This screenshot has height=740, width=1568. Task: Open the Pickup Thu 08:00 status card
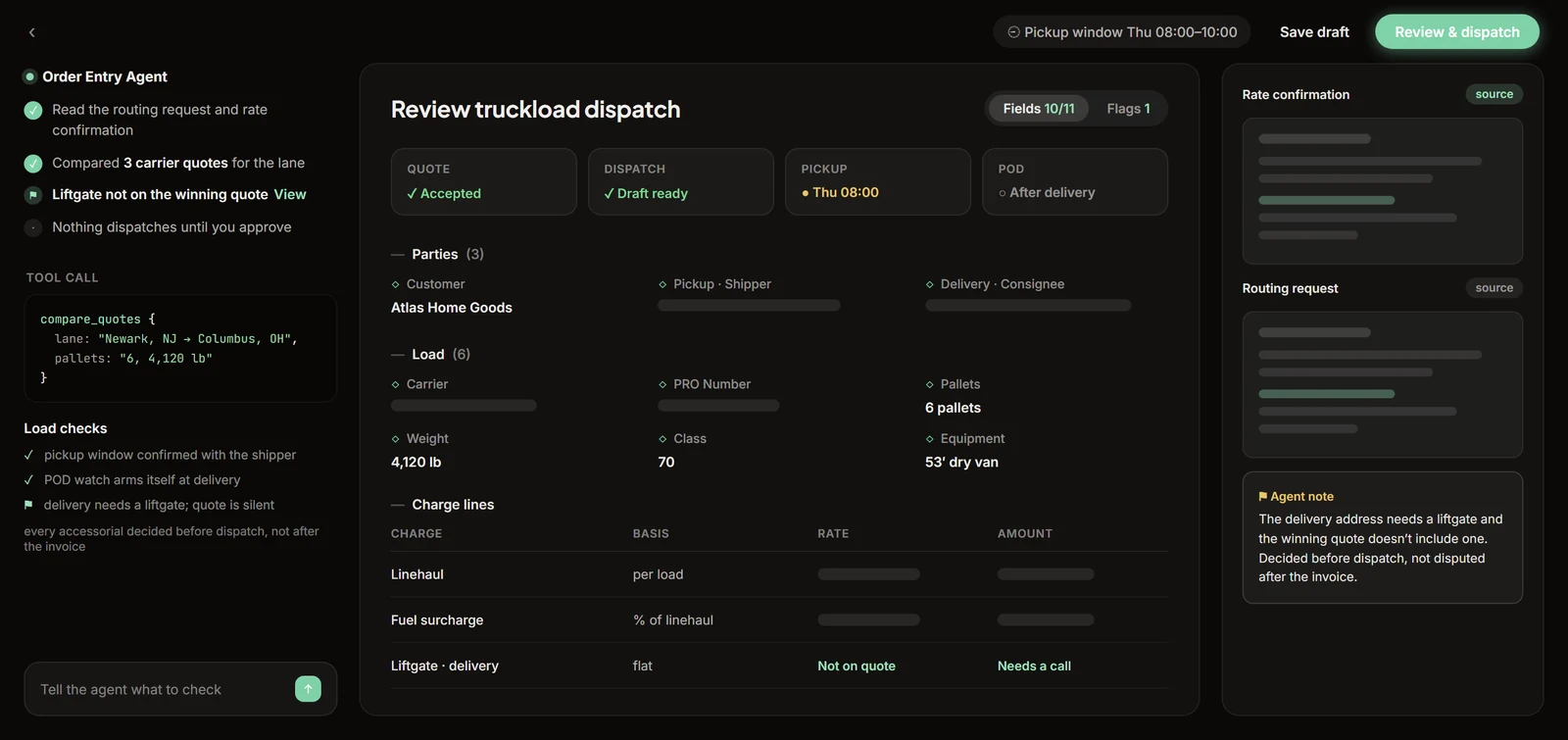[877, 181]
